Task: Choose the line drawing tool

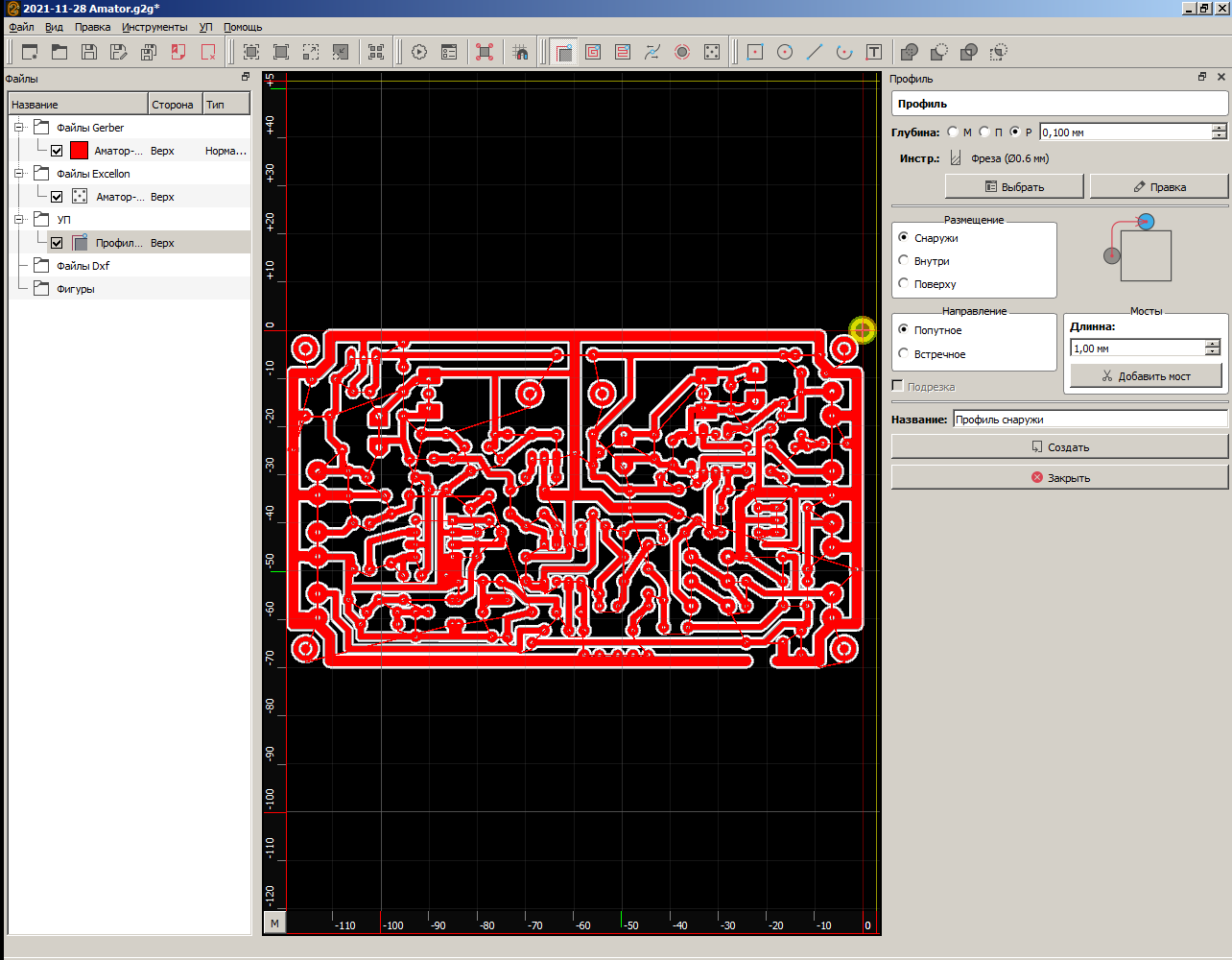Action: pyautogui.click(x=815, y=52)
